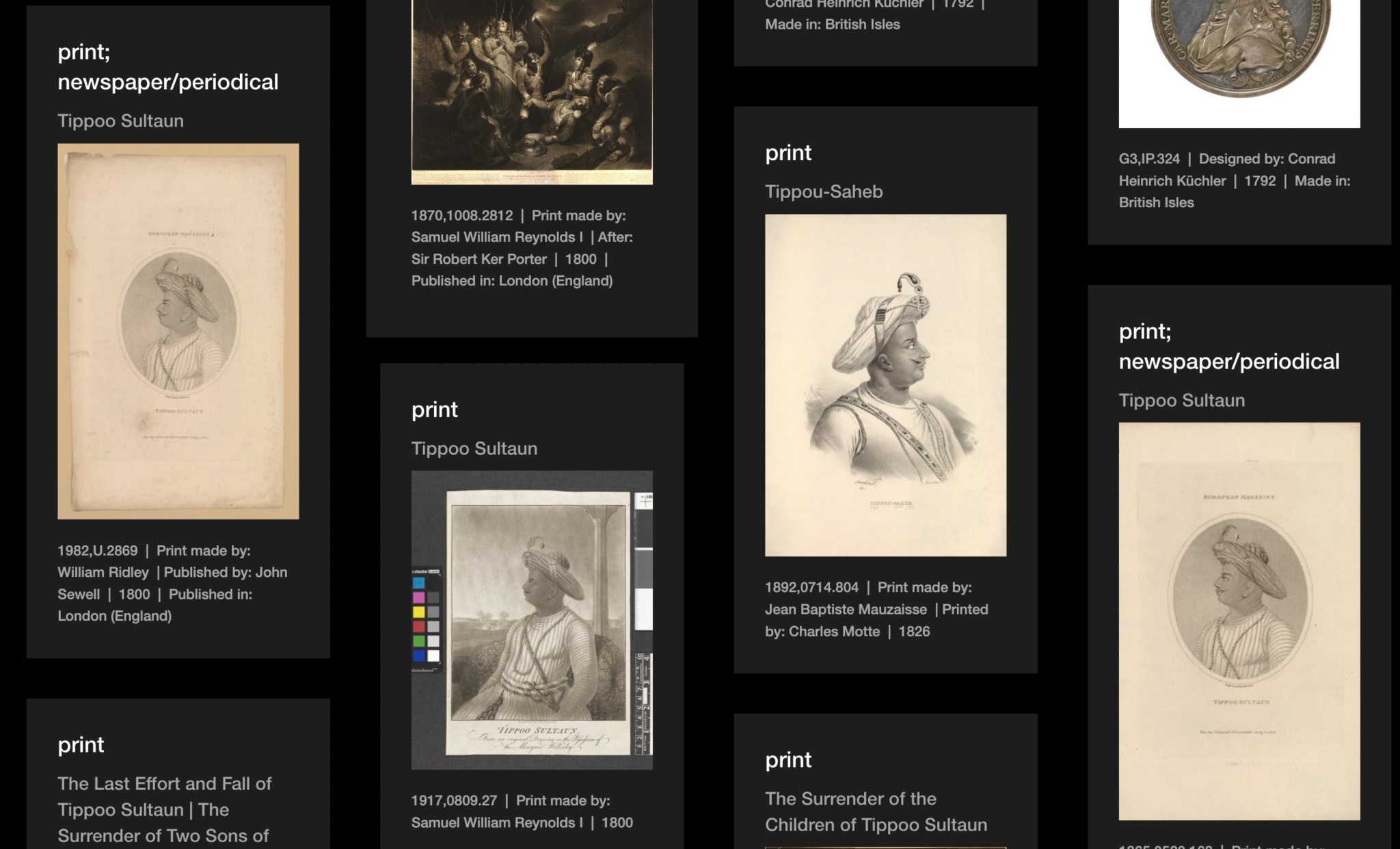Select the print heading above Tippou-Saheb

point(787,152)
